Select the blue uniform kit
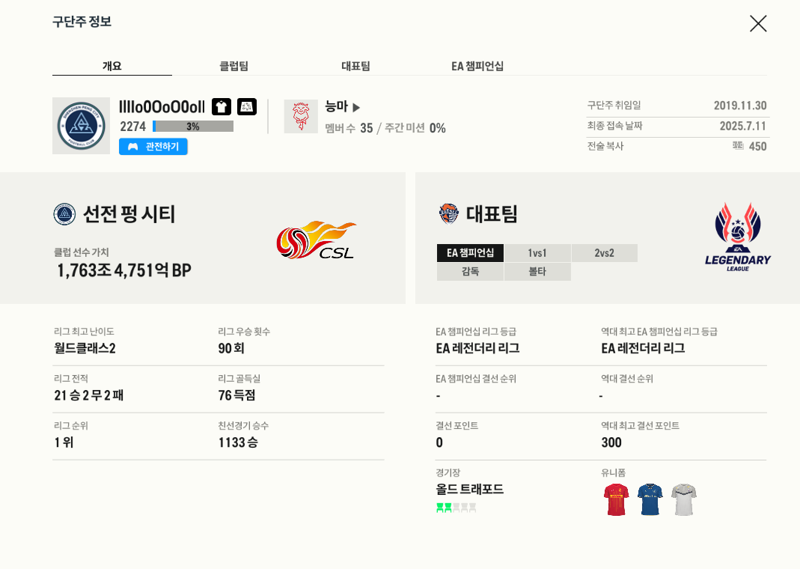 (x=650, y=500)
